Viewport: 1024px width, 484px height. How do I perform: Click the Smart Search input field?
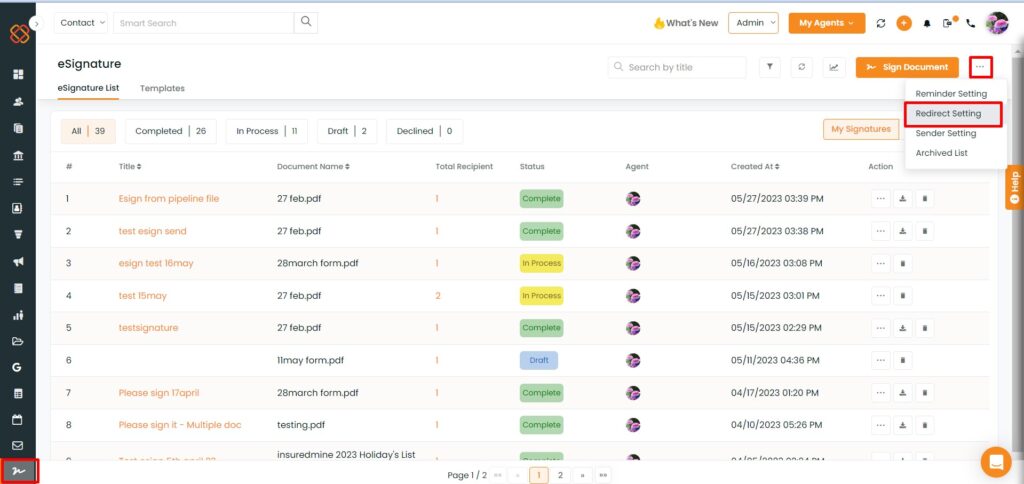(x=204, y=22)
